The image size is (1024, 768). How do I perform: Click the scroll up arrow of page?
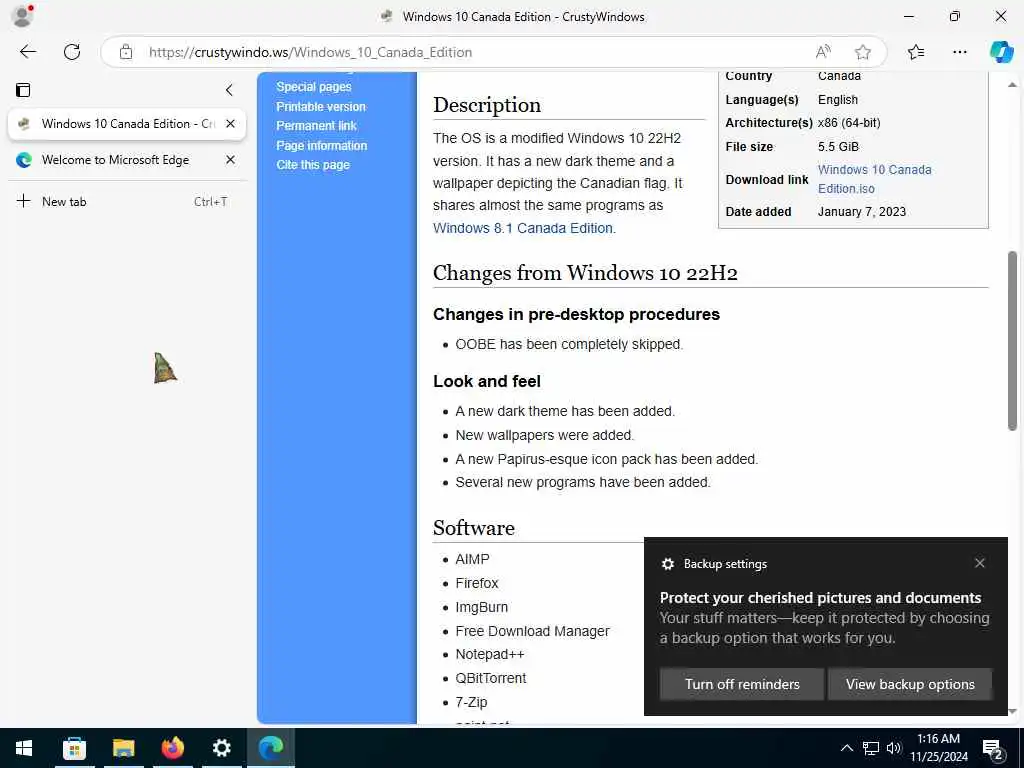point(1012,85)
